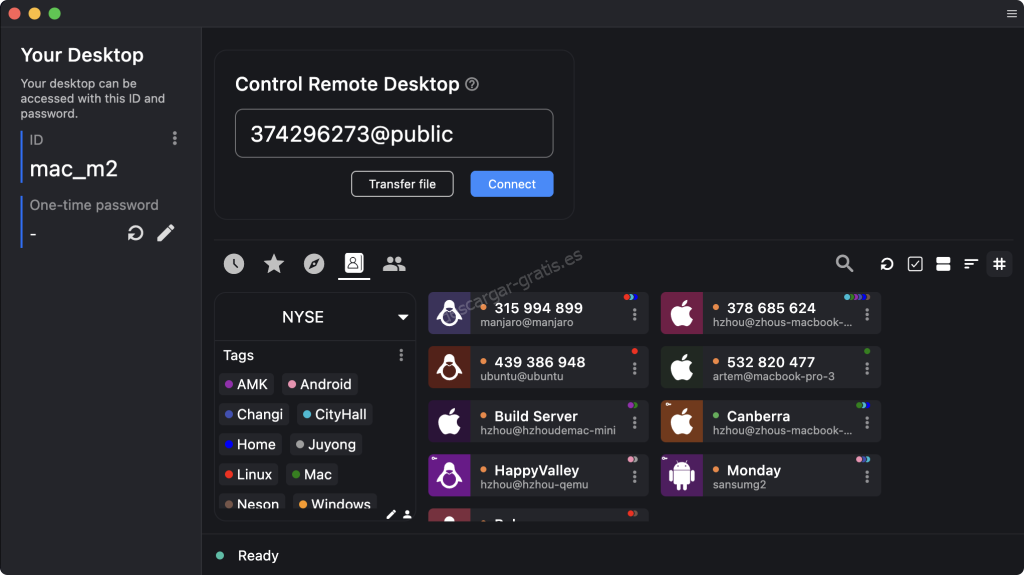This screenshot has height=575, width=1024.
Task: Open options menu for 378 685 624
Action: [x=867, y=315]
